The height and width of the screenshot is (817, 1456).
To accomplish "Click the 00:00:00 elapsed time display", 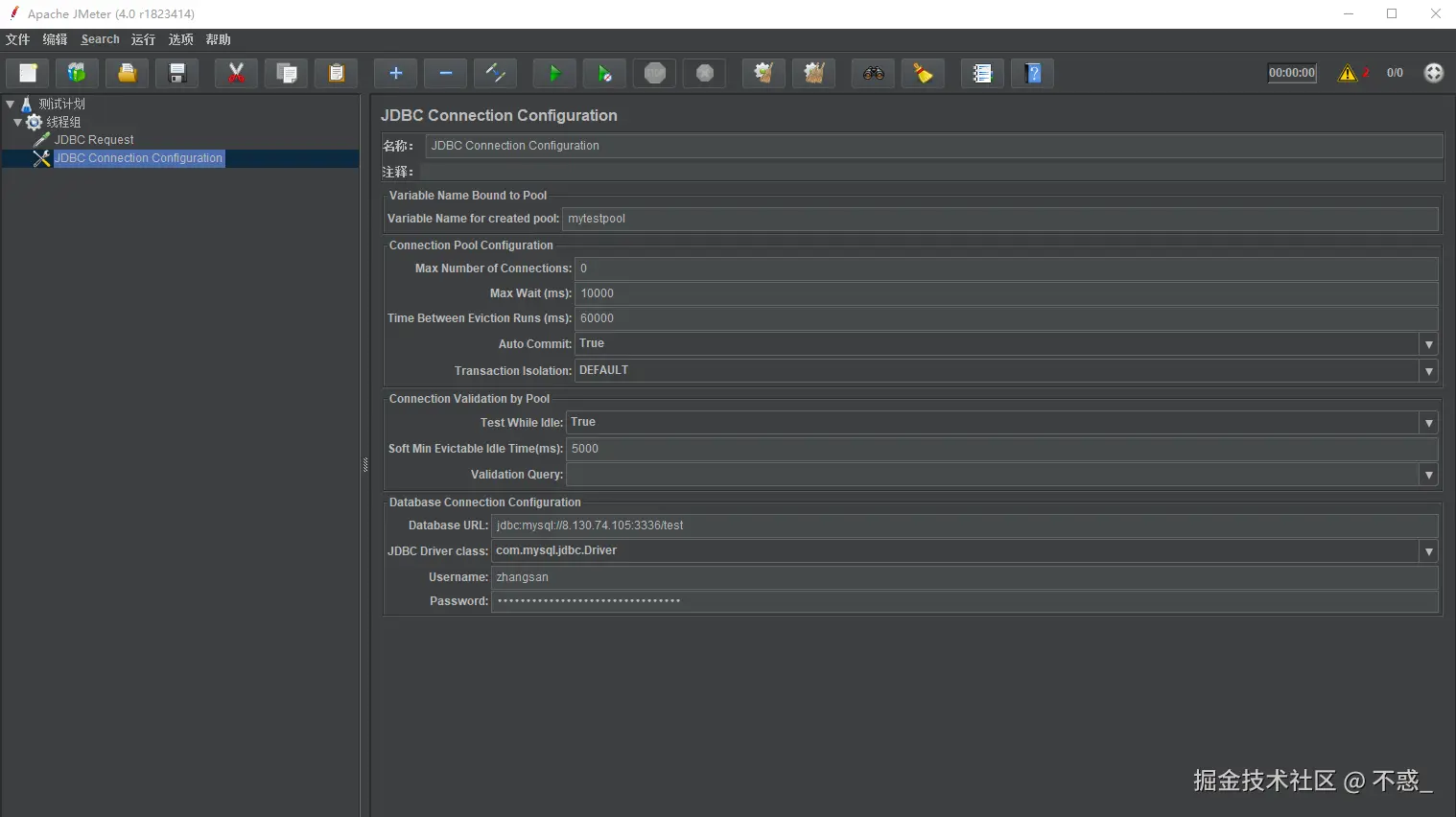I will point(1292,73).
